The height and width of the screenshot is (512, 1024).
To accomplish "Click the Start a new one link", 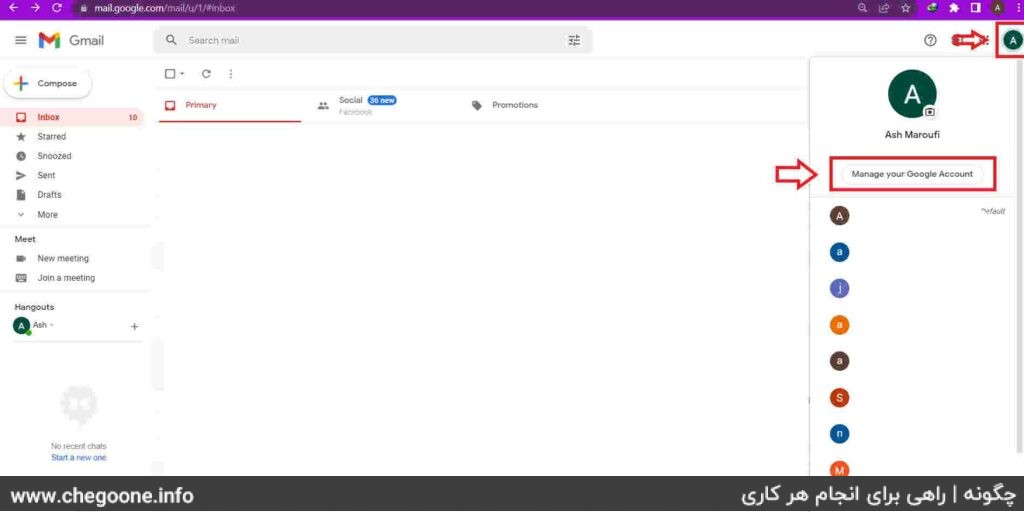I will [x=78, y=458].
